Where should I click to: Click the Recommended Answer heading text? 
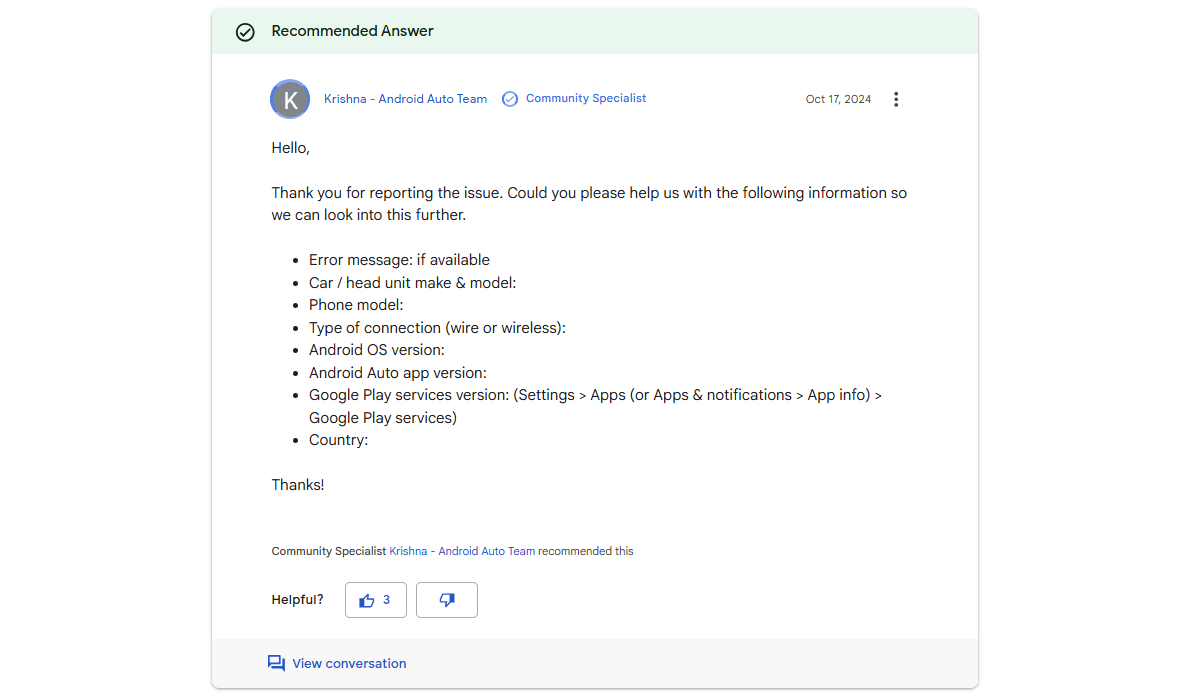click(x=353, y=31)
